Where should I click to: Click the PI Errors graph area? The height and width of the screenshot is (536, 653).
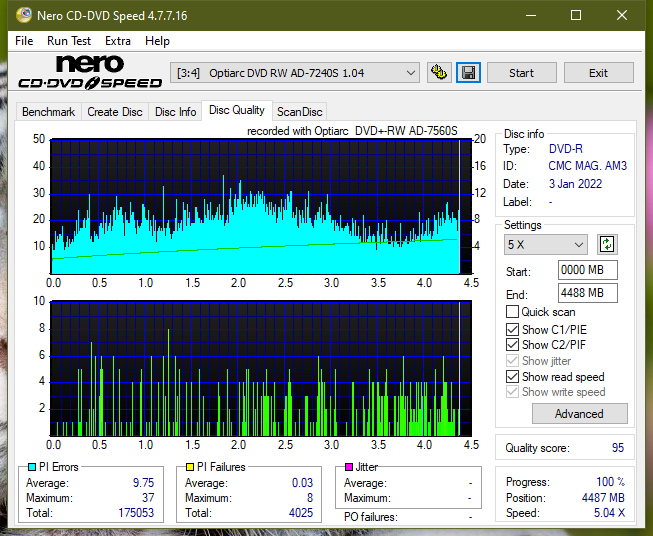tap(261, 207)
